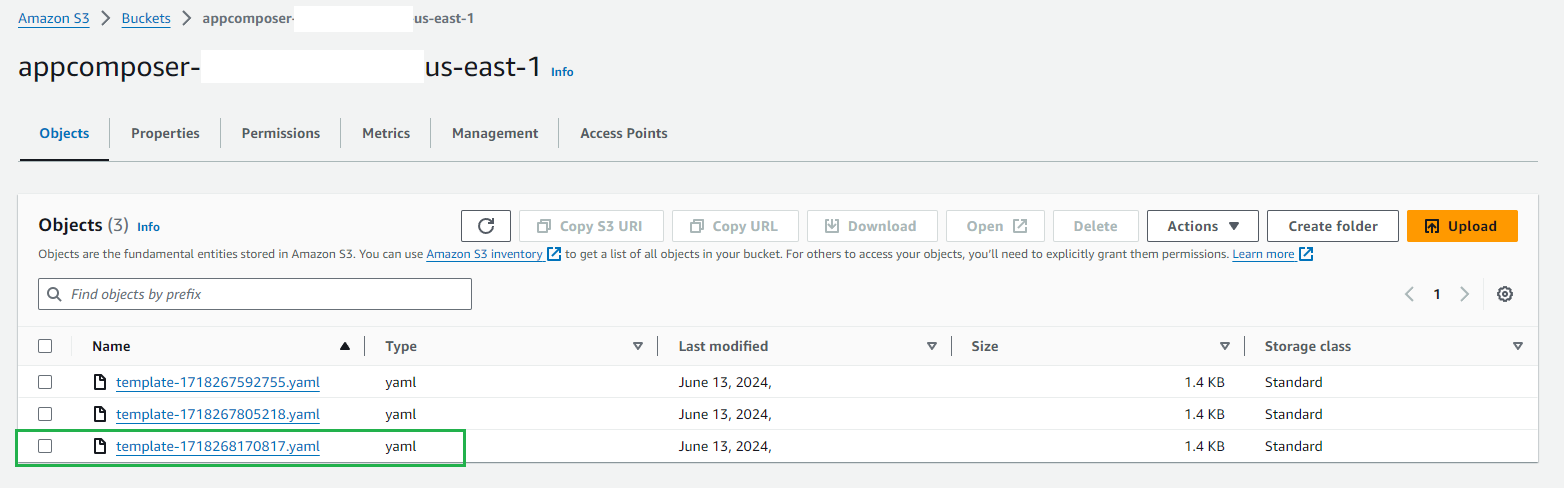The image size is (1564, 488).
Task: Click file icon of template-1718267805218.yaml
Action: tap(99, 414)
